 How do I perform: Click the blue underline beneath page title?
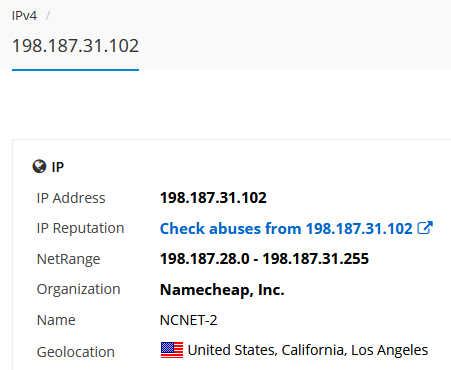coord(75,70)
